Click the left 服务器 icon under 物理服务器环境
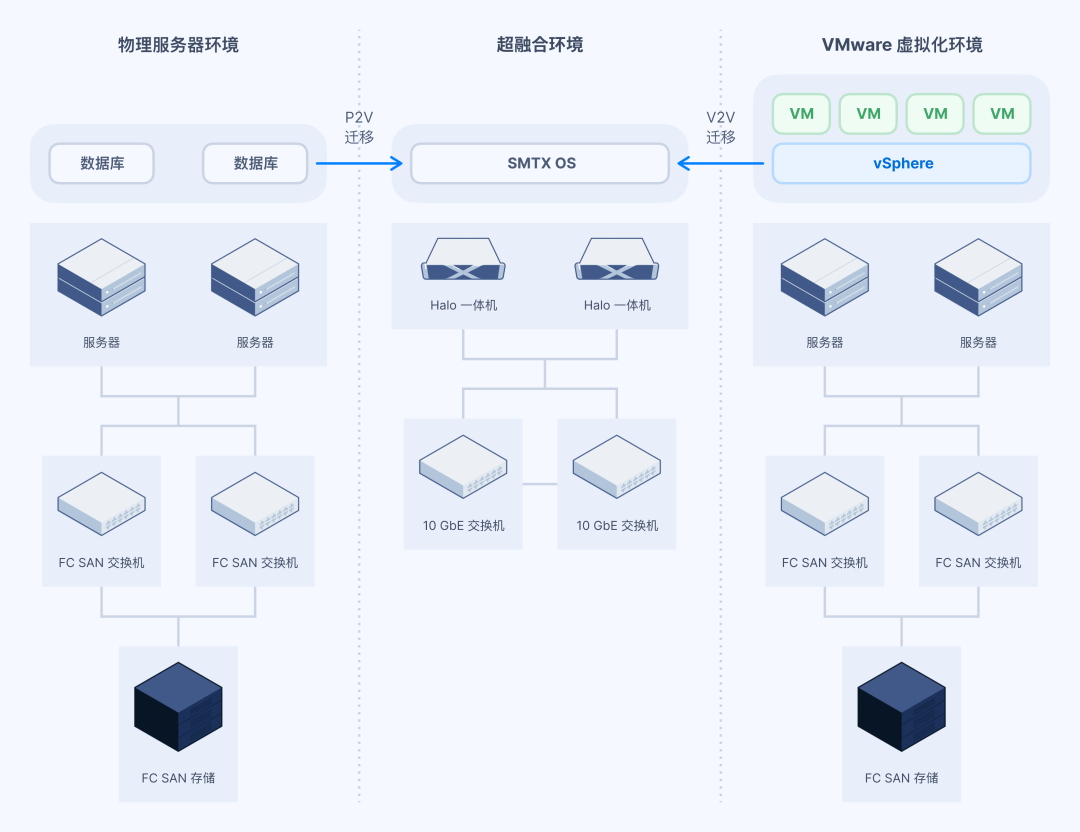This screenshot has height=832, width=1080. (101, 277)
